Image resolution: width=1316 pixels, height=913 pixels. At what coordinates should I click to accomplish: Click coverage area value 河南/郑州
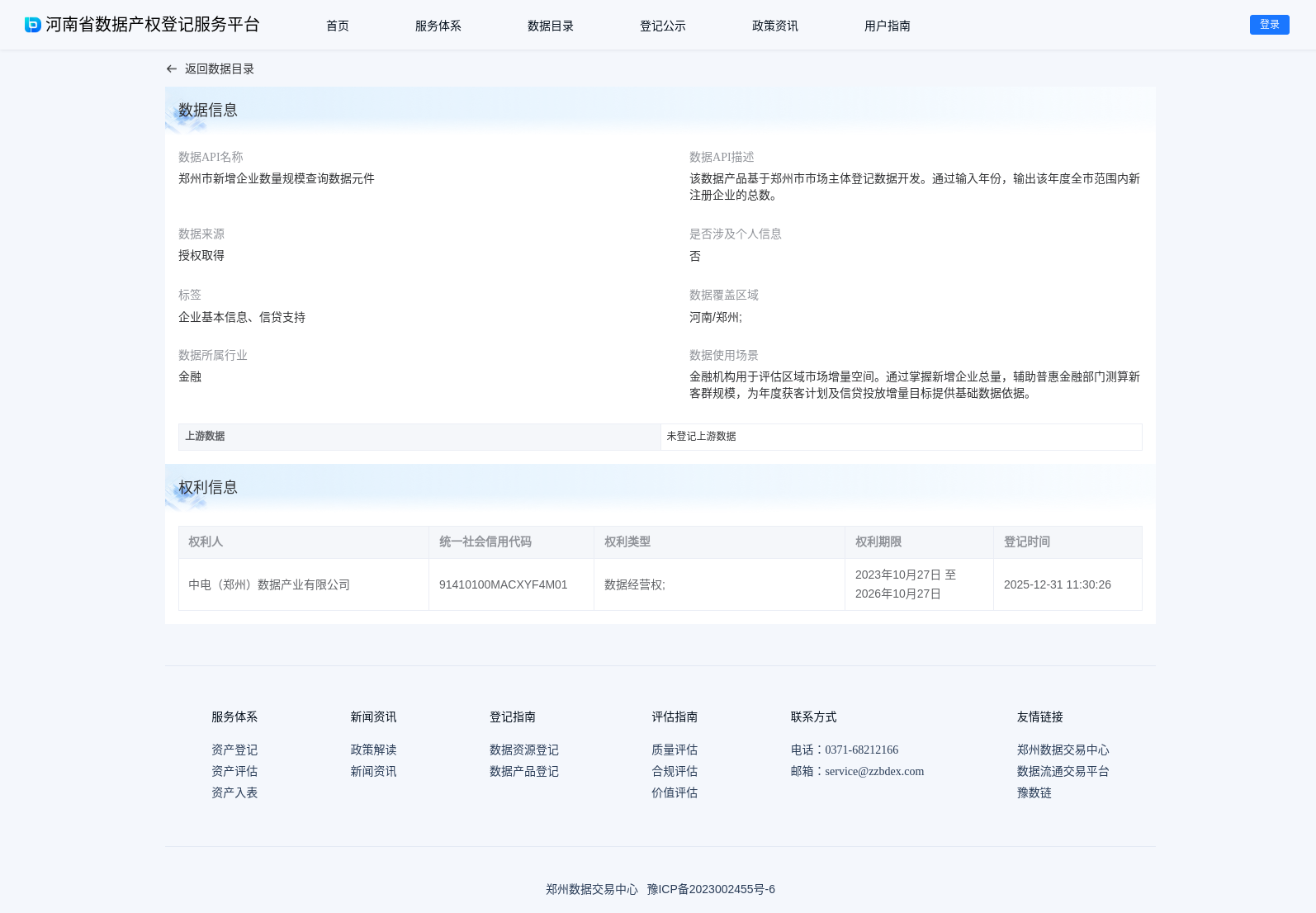point(716,317)
